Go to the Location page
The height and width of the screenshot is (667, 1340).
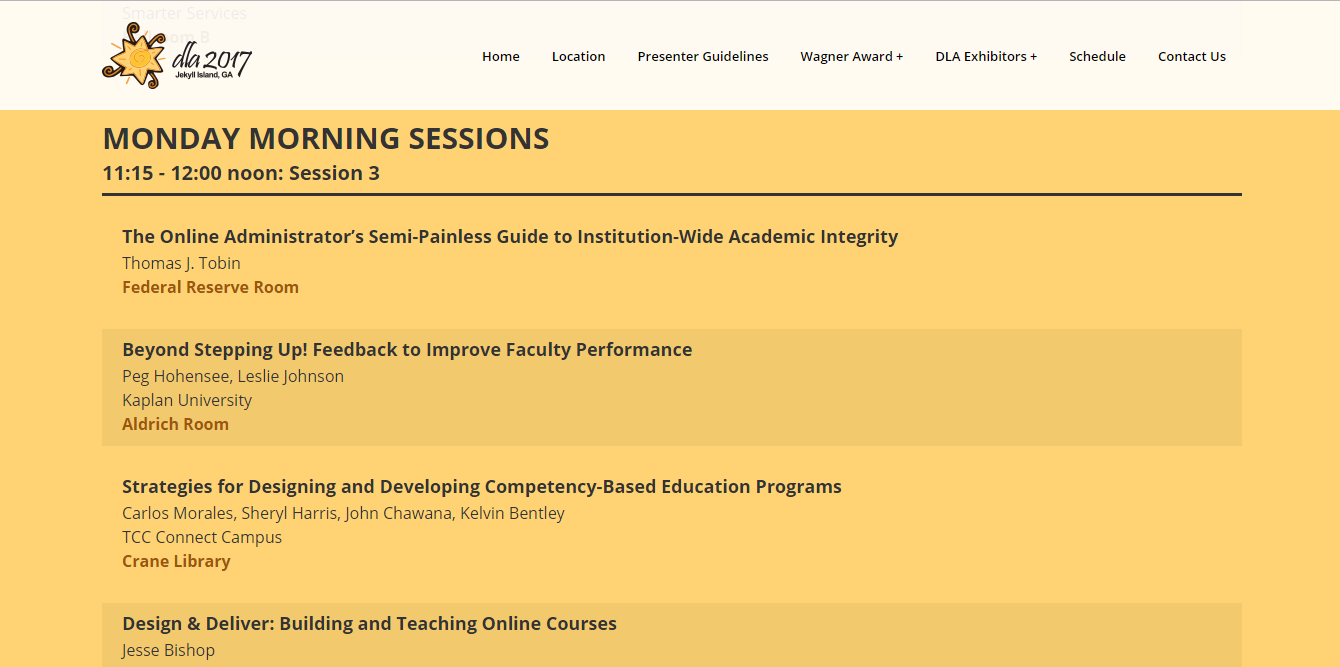[x=578, y=57]
